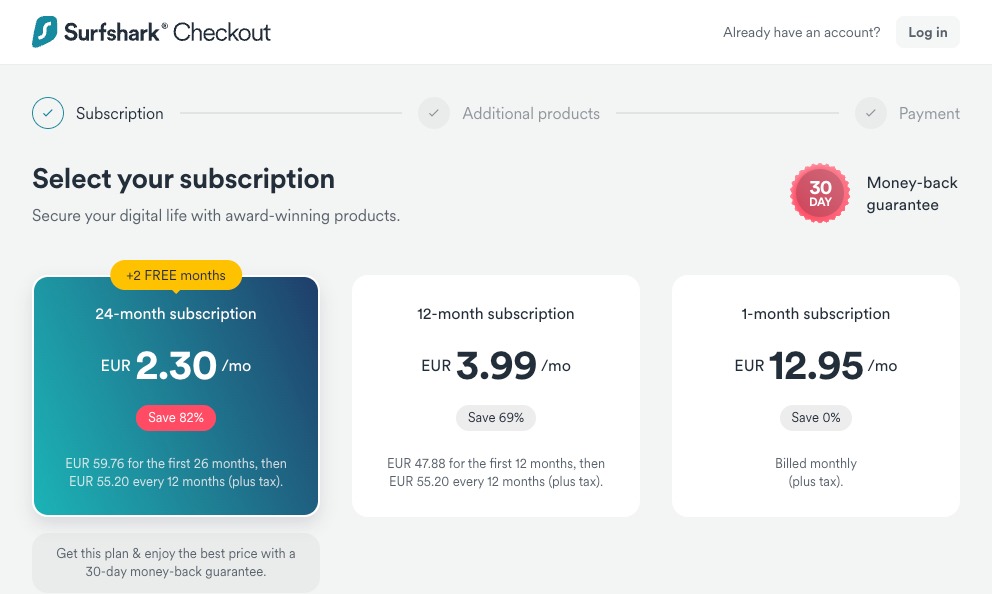Go to the Additional products step
The image size is (992, 594).
pos(531,113)
